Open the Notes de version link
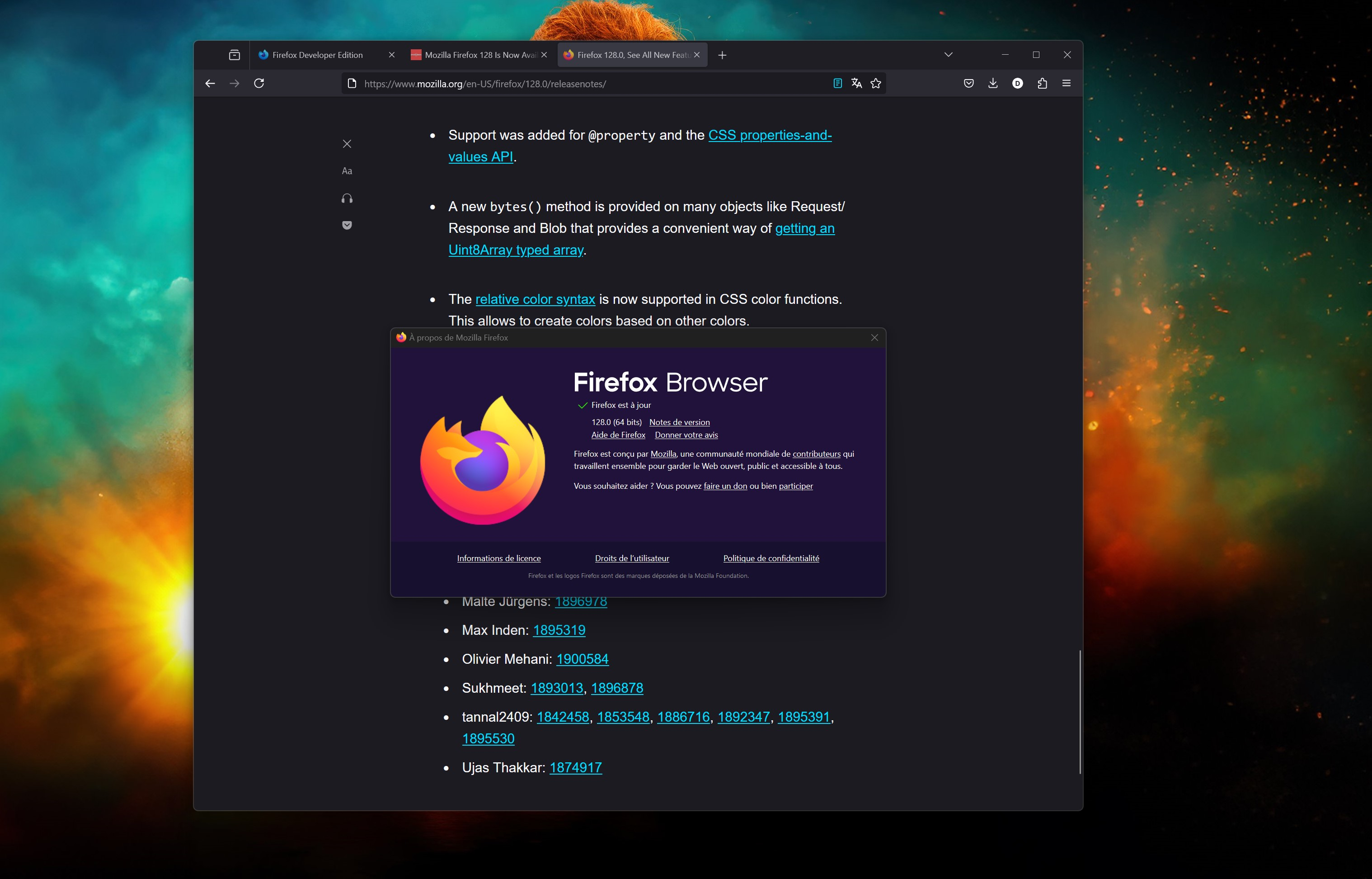Viewport: 1372px width, 879px height. [x=679, y=422]
